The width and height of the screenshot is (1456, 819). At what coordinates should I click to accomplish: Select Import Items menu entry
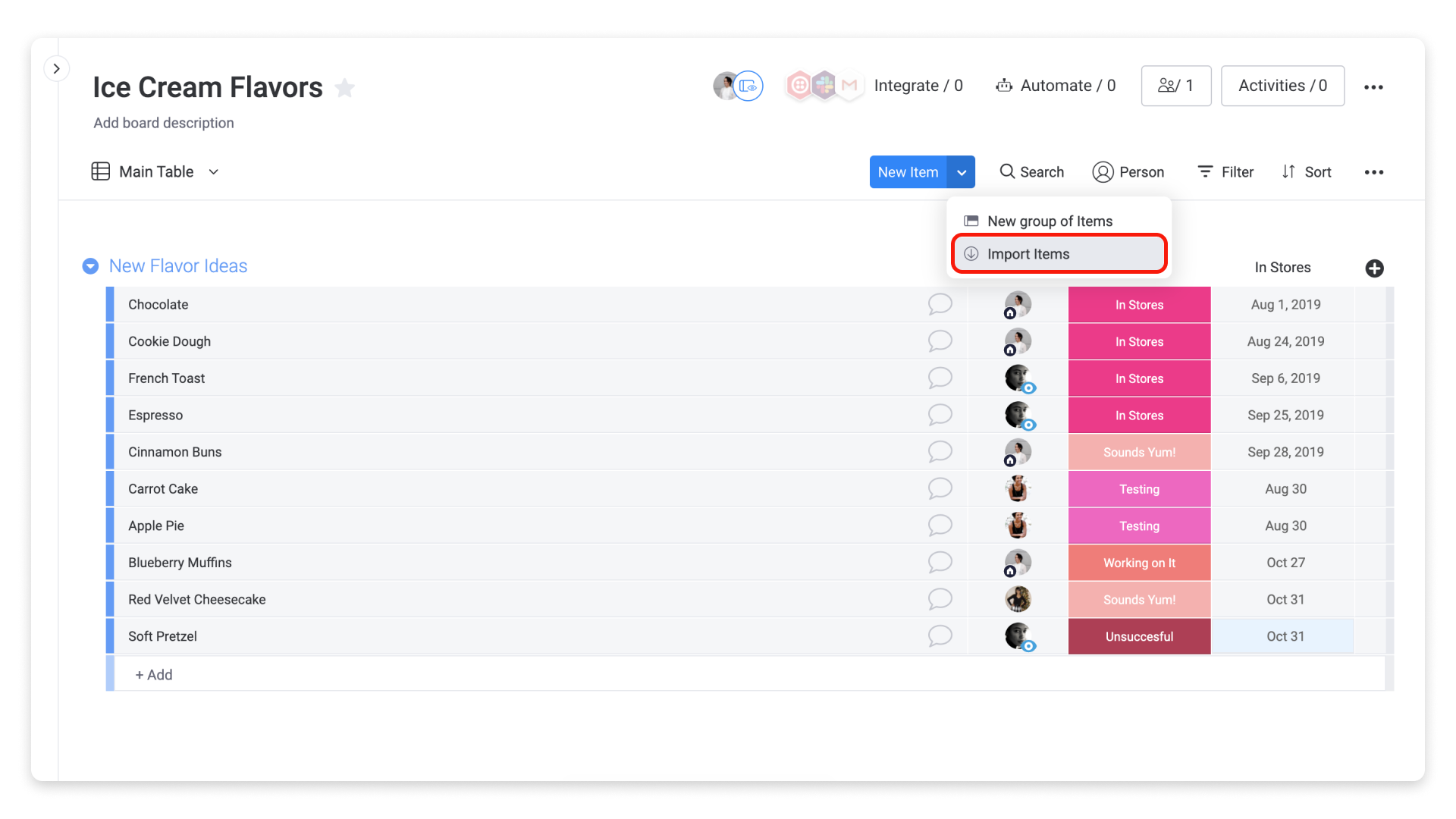(1059, 254)
